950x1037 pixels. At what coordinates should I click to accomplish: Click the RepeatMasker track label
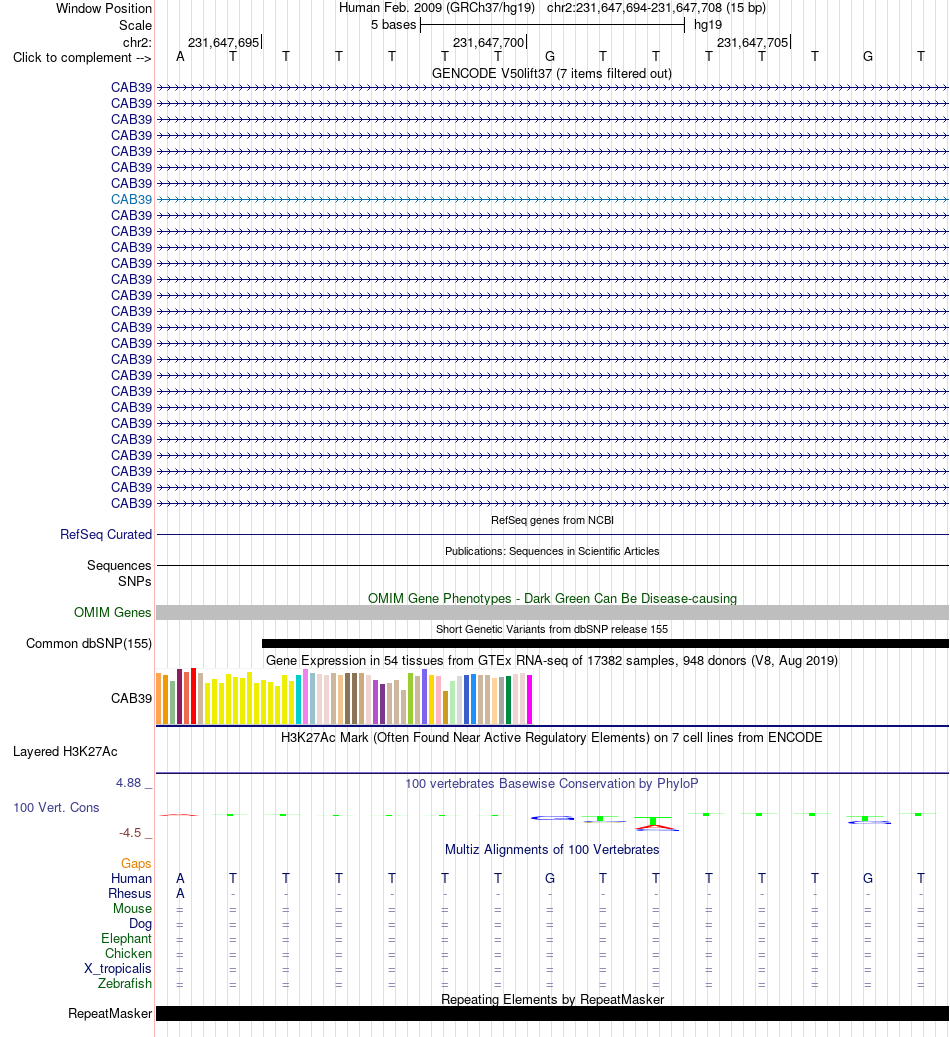click(110, 1014)
